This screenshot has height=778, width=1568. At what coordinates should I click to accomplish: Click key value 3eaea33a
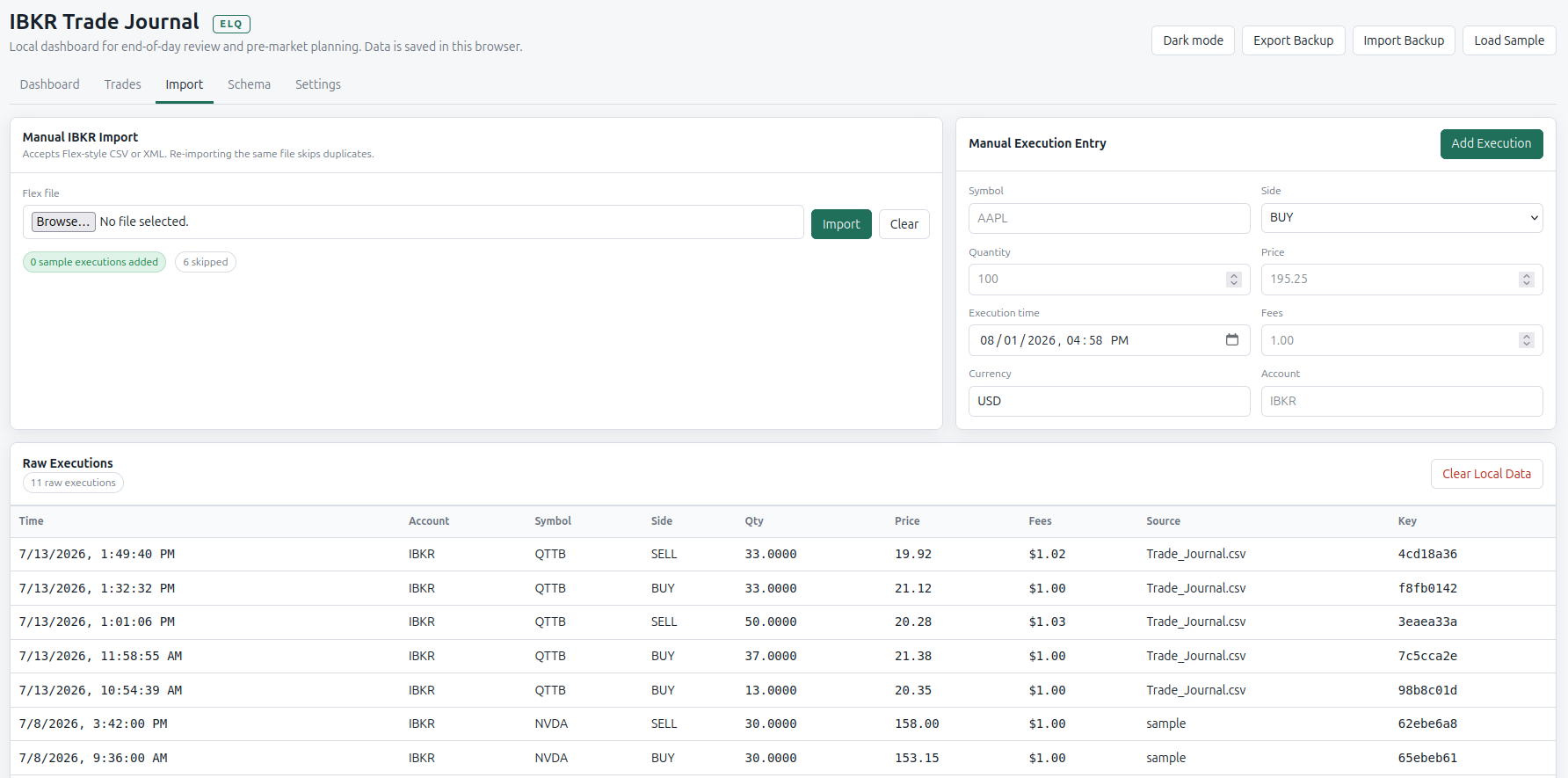(x=1427, y=622)
